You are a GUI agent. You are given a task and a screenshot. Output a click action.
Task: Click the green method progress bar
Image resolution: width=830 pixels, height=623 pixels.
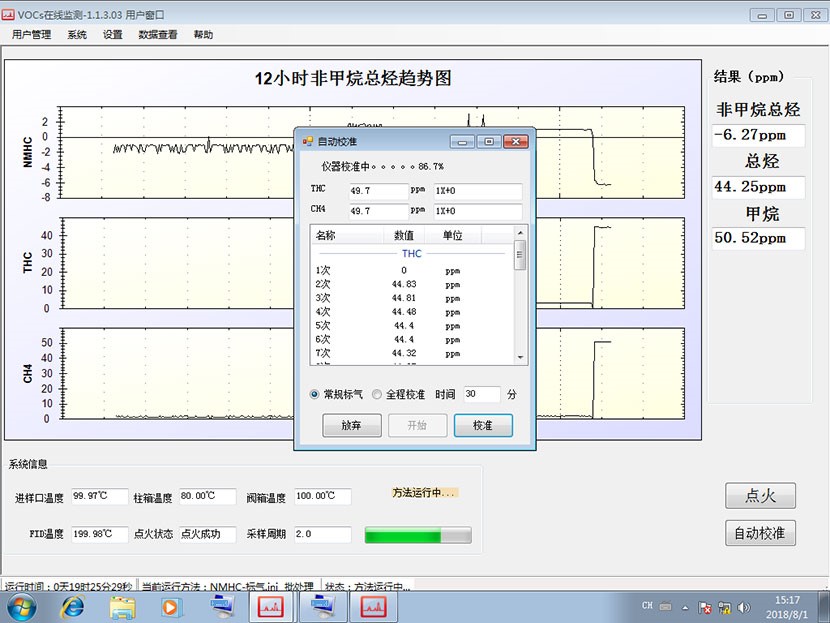(417, 536)
